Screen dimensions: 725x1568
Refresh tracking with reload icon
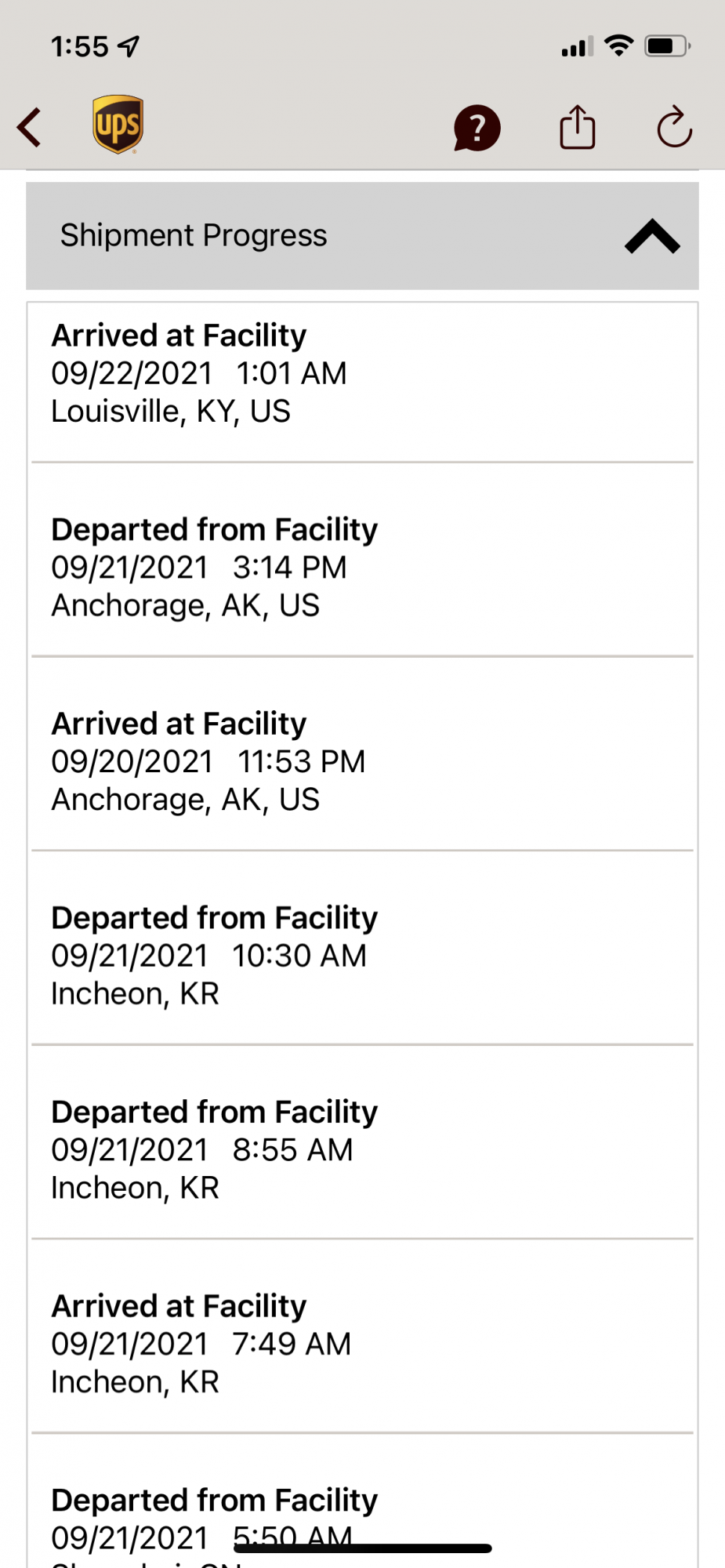tap(674, 127)
